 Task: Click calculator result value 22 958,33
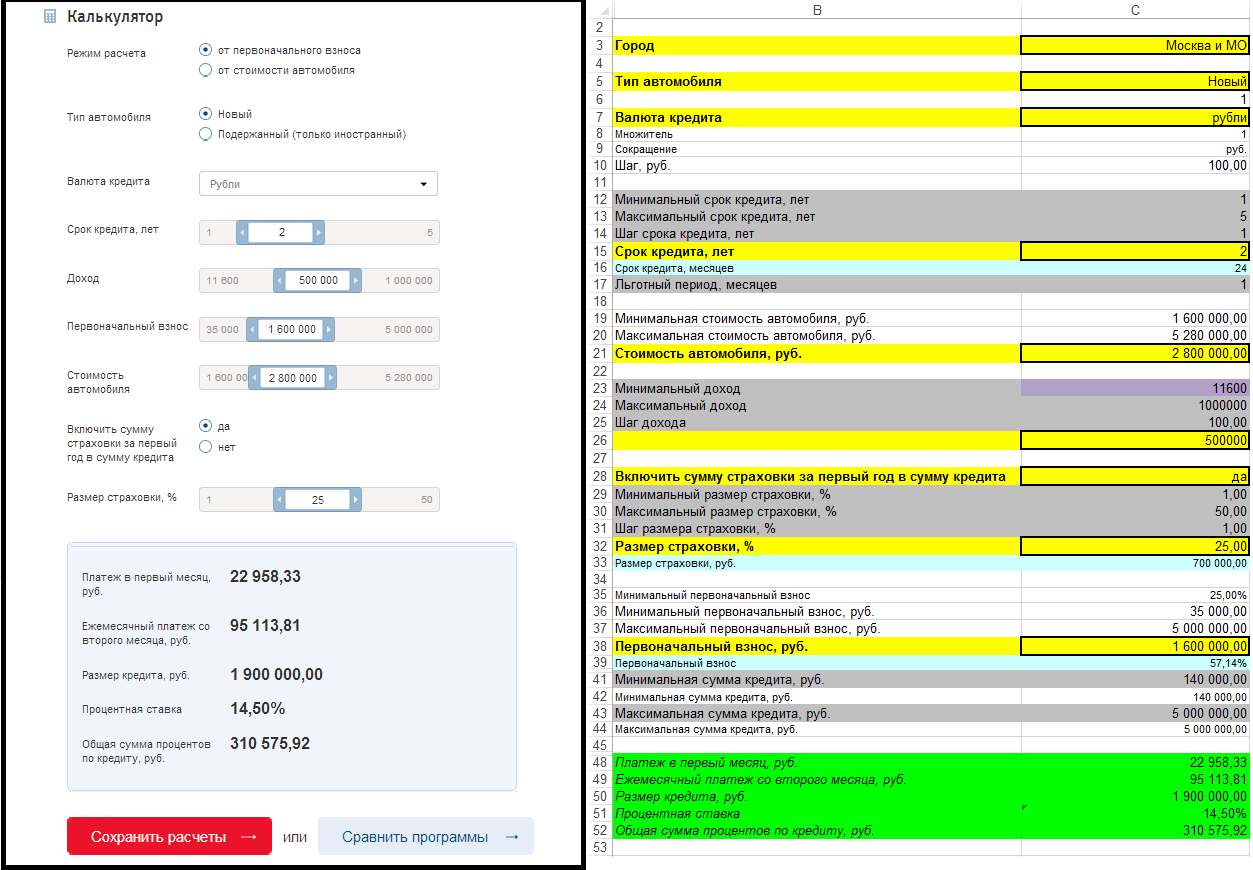click(x=265, y=577)
